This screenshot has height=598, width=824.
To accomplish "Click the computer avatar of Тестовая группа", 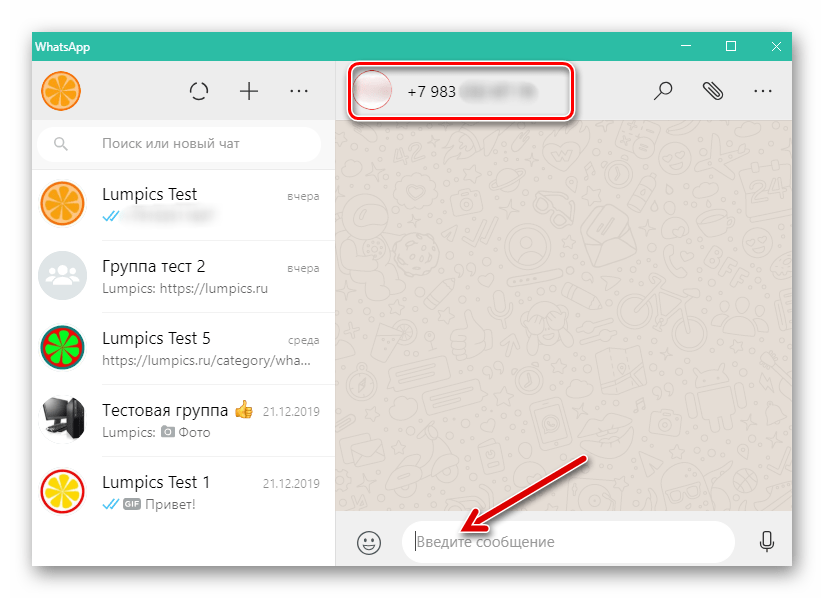I will coord(62,419).
